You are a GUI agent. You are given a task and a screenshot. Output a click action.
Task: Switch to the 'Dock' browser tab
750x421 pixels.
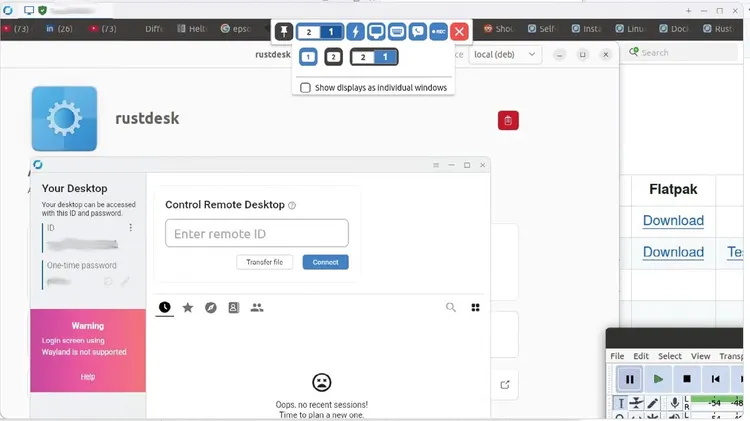coord(673,29)
